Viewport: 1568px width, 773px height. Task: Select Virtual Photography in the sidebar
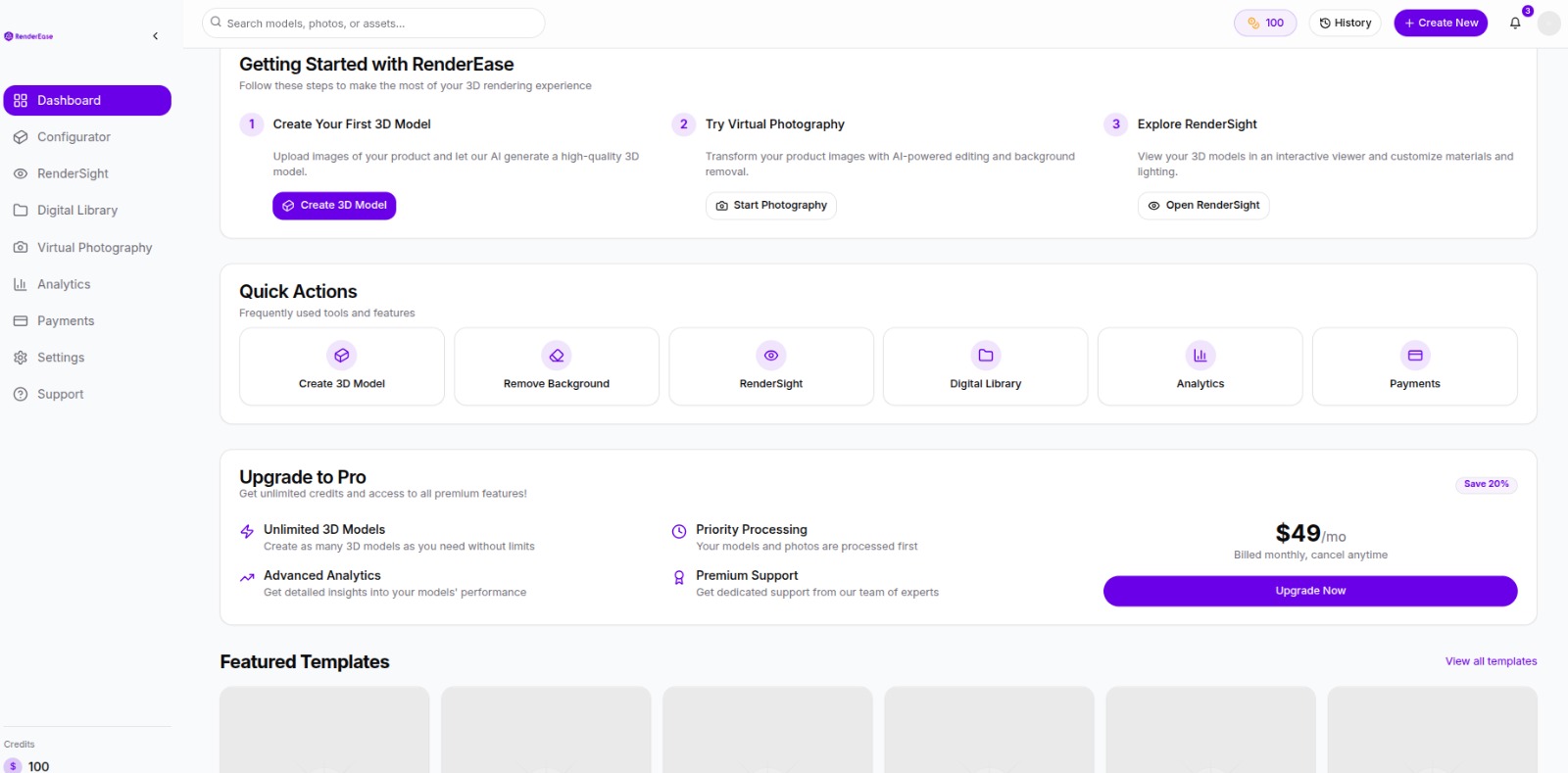[x=87, y=247]
